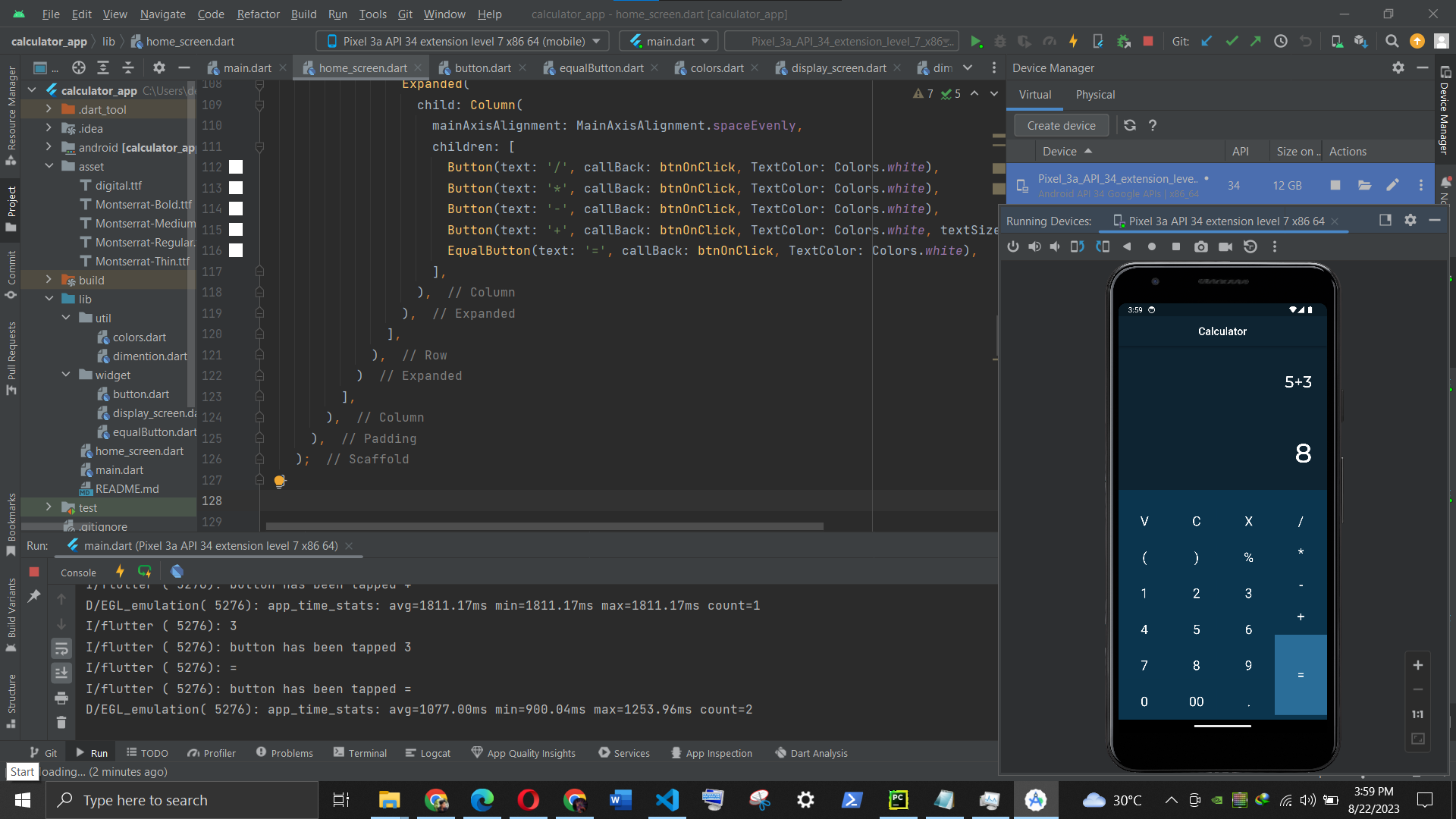The image size is (1456, 819).
Task: Open Device Manager refresh devices link
Action: (1129, 125)
